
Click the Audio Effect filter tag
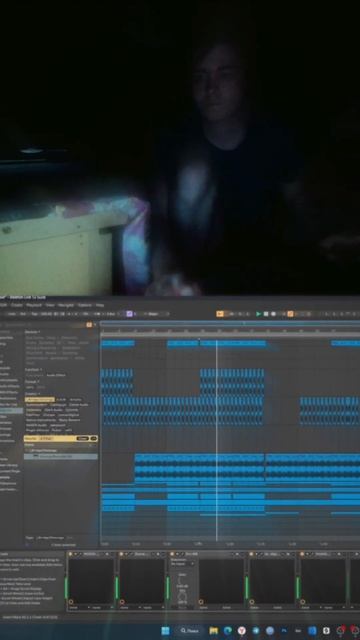coord(56,375)
